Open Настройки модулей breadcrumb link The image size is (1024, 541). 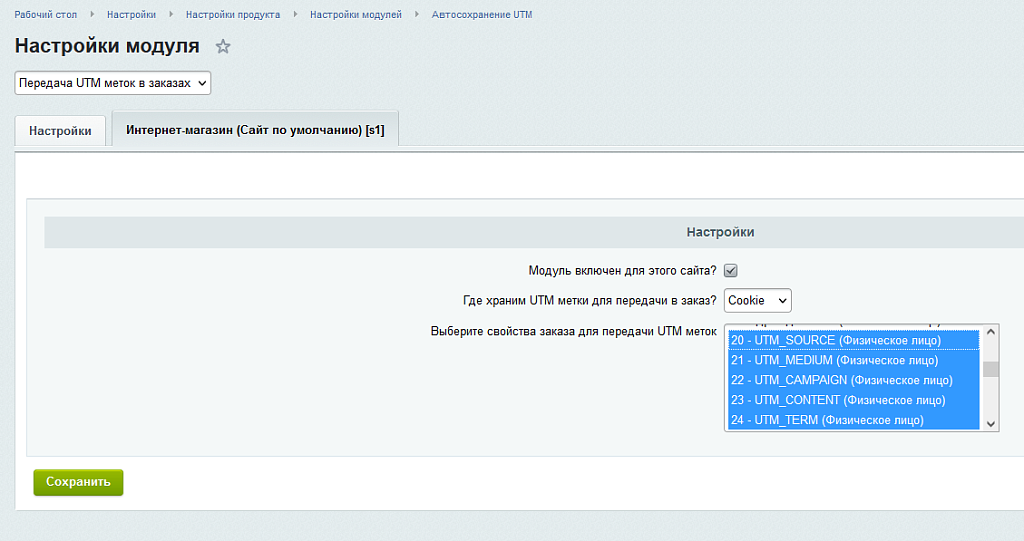[355, 15]
